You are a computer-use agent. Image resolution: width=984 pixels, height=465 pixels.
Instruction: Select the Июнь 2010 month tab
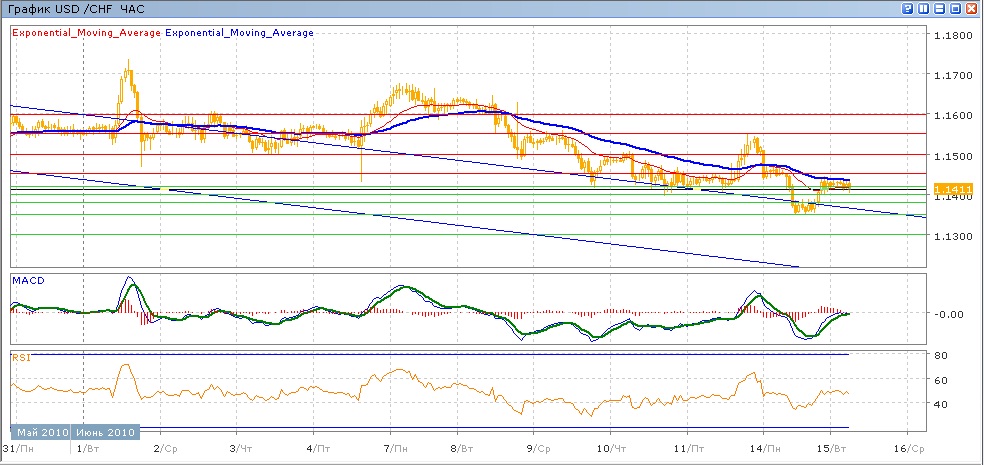[x=104, y=433]
